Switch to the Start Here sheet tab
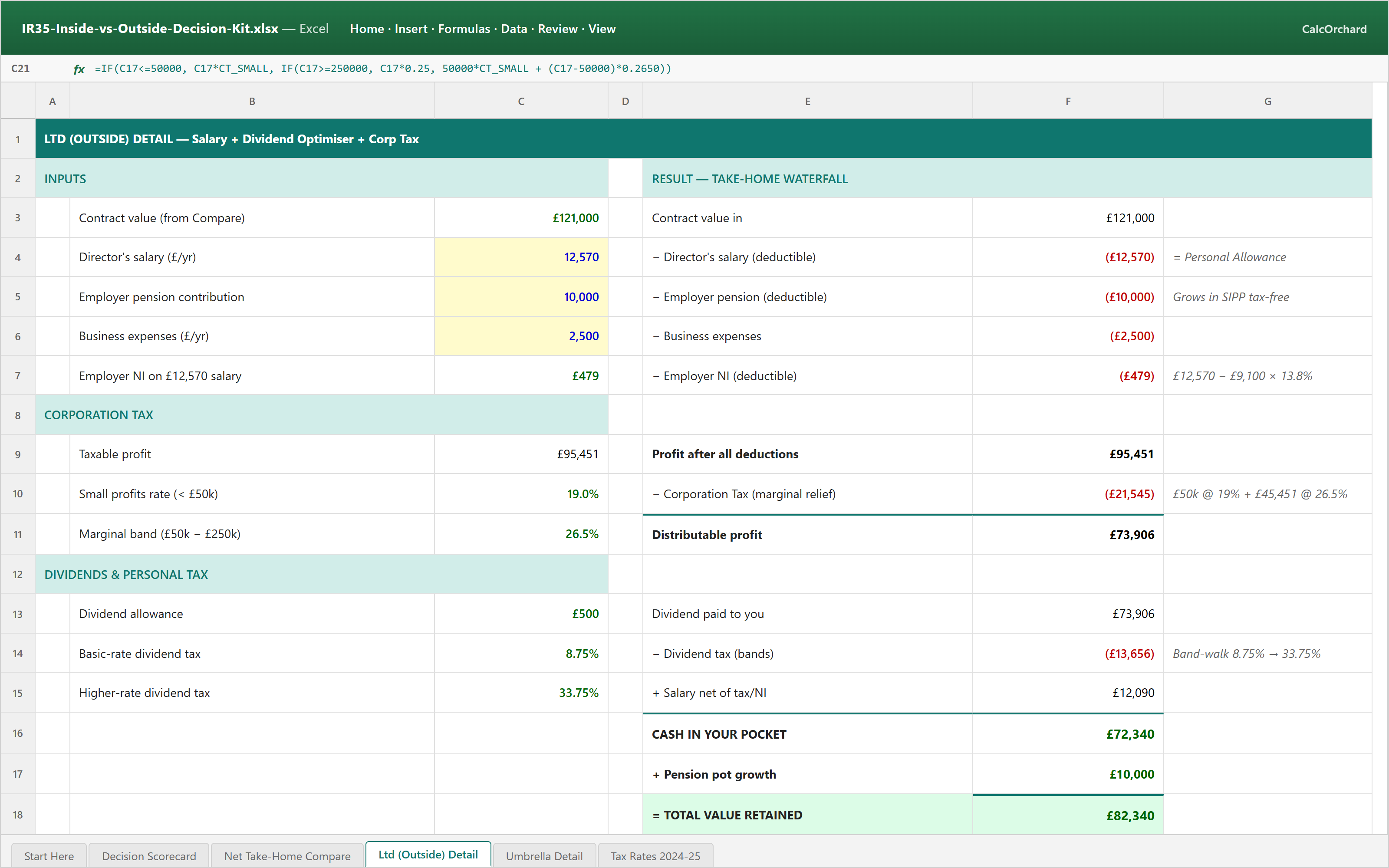Screen dimensions: 1389x868 49,855
